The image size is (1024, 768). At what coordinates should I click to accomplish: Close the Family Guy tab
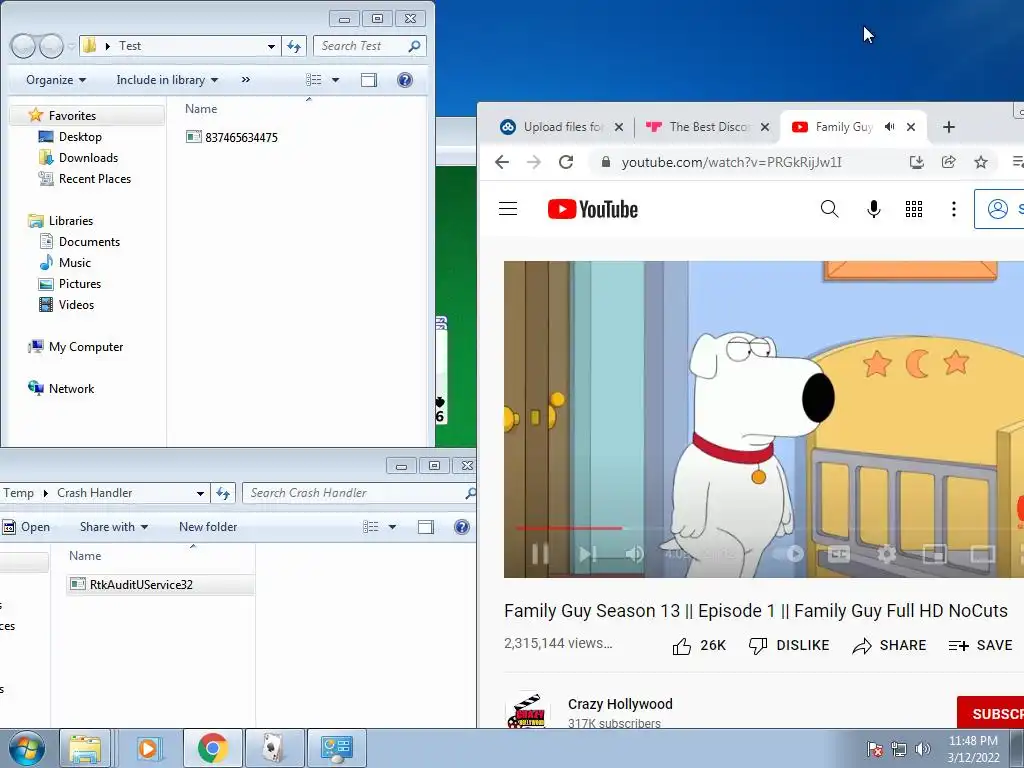911,127
